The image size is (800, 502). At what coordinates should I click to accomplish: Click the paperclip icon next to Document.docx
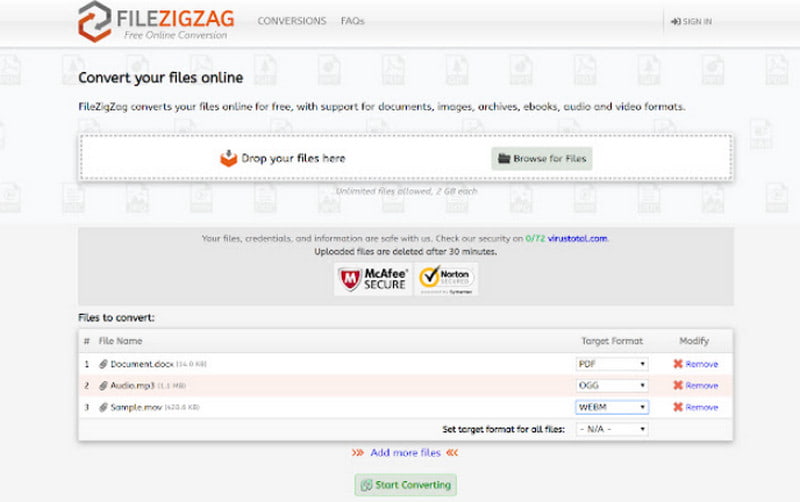point(103,364)
